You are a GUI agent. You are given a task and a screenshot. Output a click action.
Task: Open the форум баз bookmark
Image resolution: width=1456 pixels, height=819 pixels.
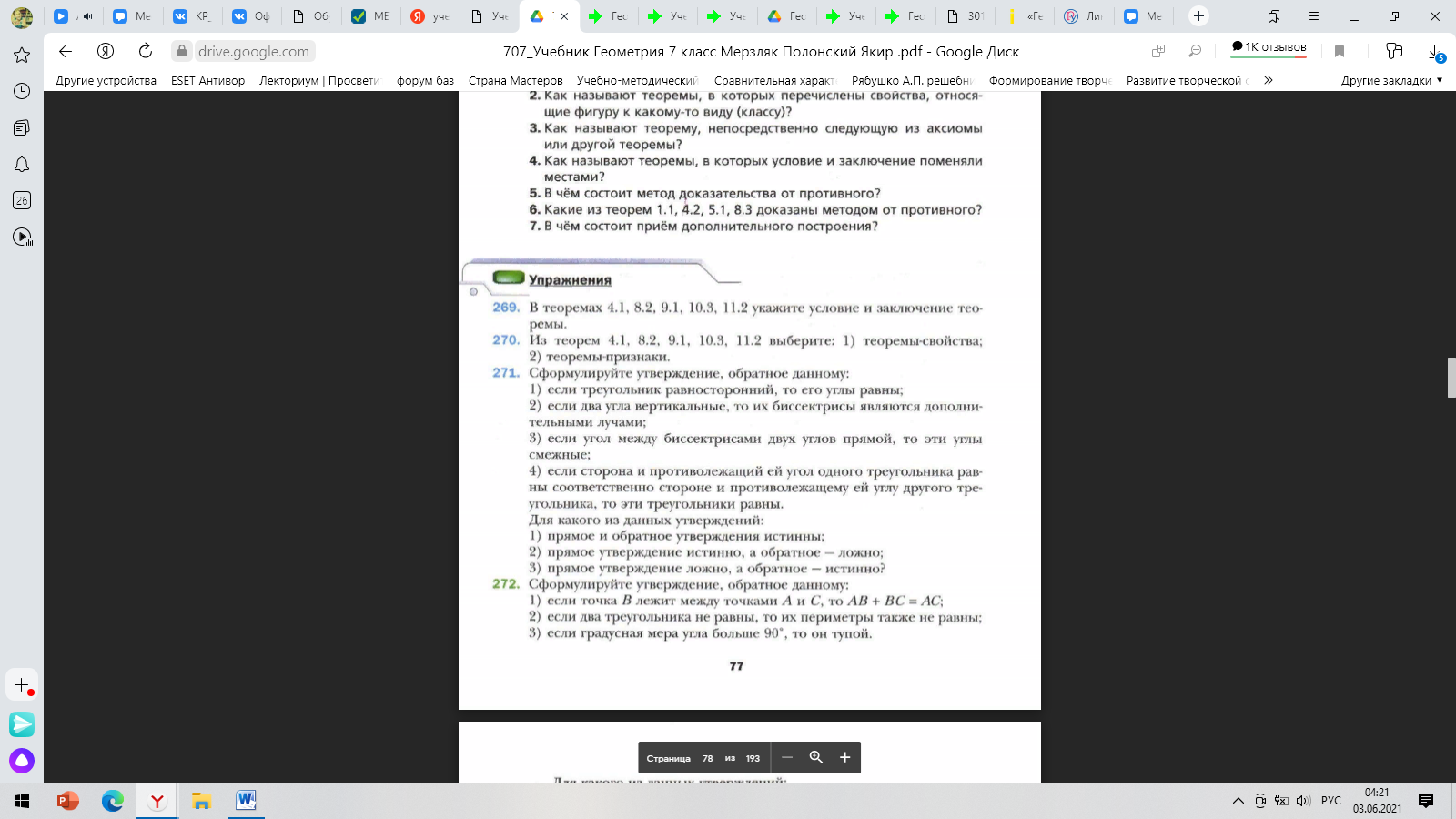425,80
